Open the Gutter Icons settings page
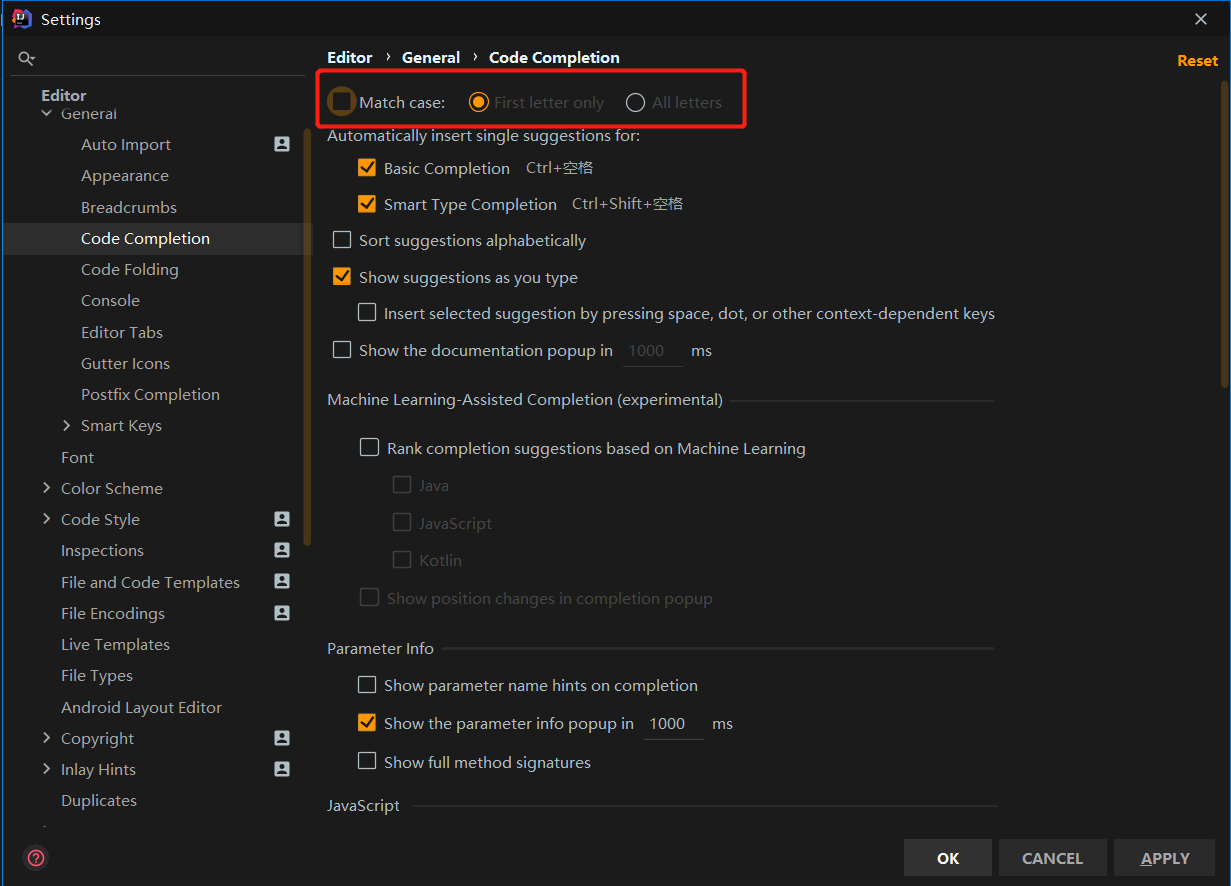 tap(125, 363)
